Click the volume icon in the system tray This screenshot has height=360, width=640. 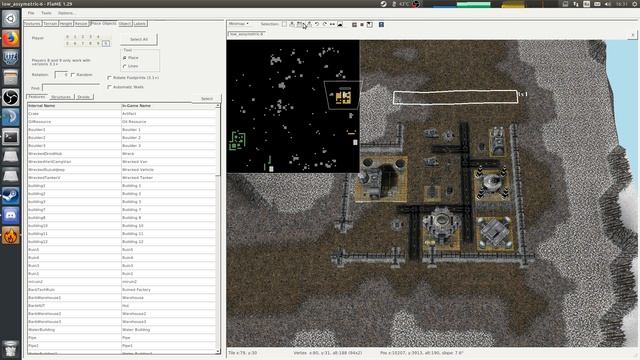coord(607,4)
